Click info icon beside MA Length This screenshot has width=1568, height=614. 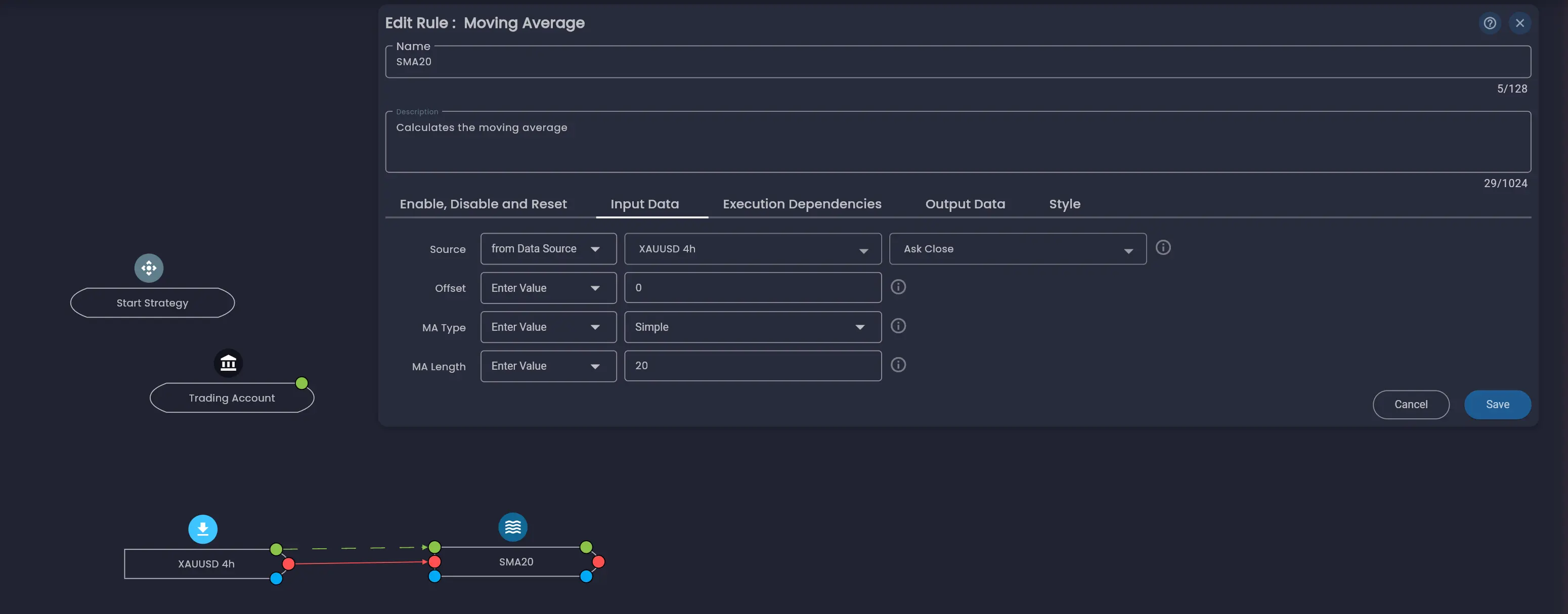tap(898, 365)
